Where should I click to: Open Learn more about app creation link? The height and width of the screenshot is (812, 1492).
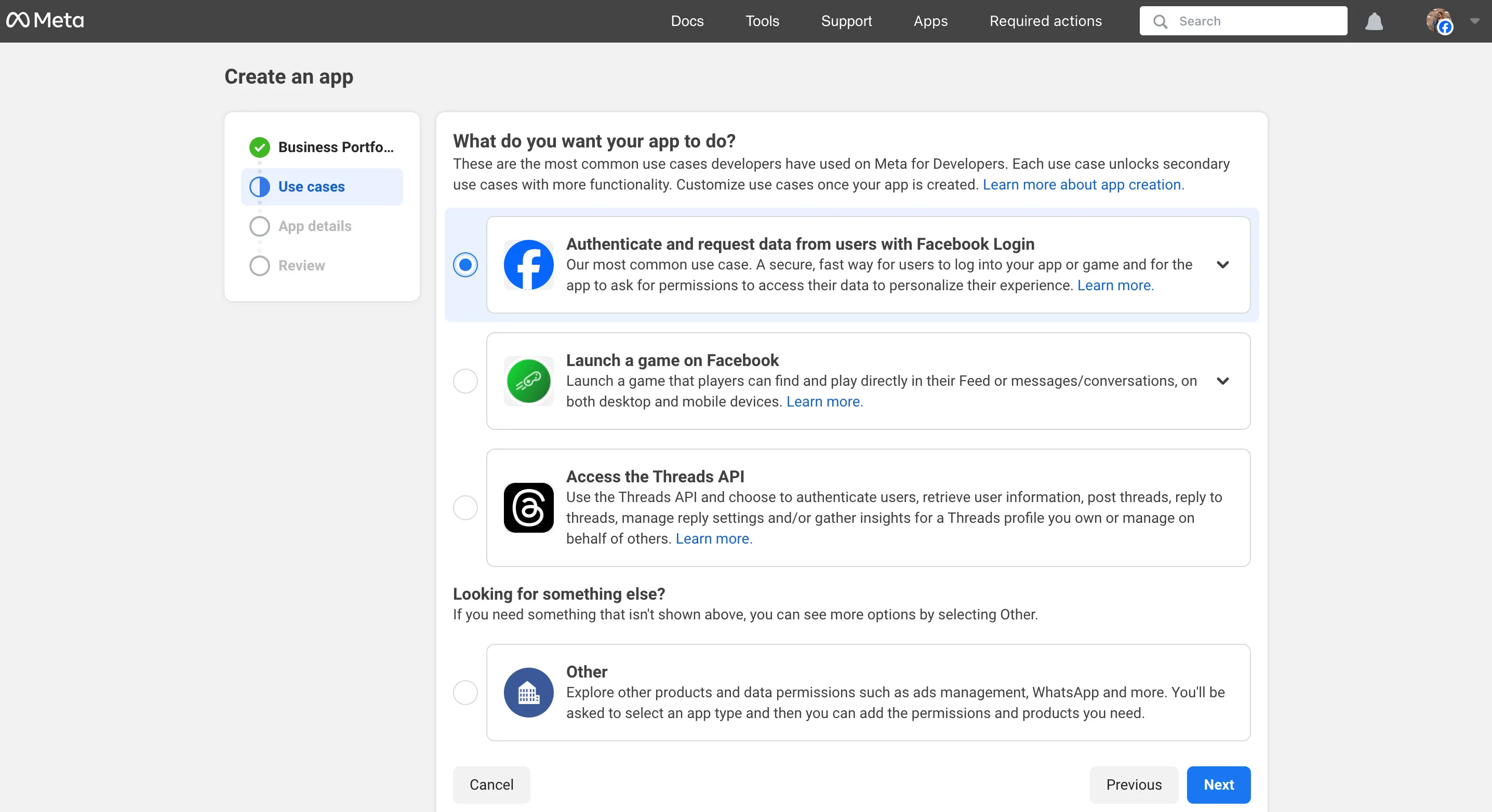[1083, 185]
